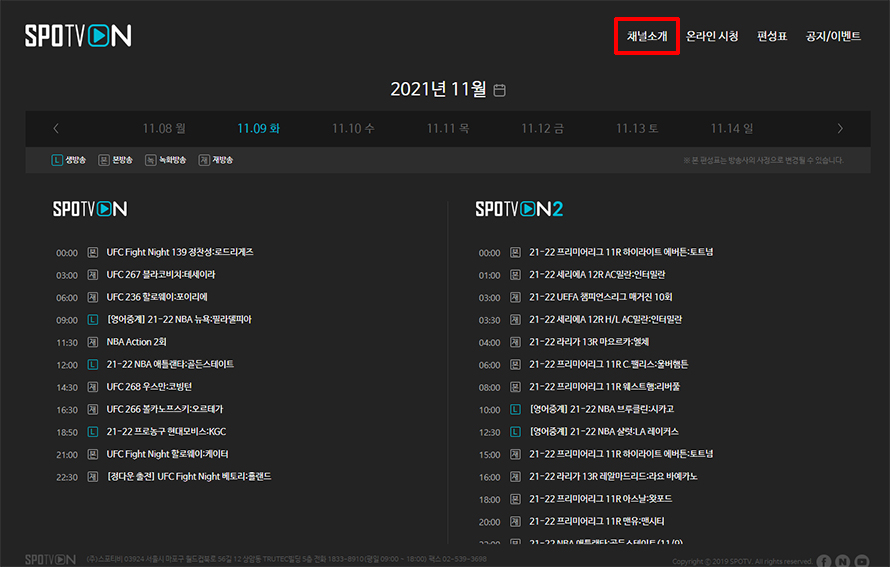Click the live icon for NBA 뉴욕:필라델피아
The height and width of the screenshot is (567, 890).
pyautogui.click(x=93, y=320)
